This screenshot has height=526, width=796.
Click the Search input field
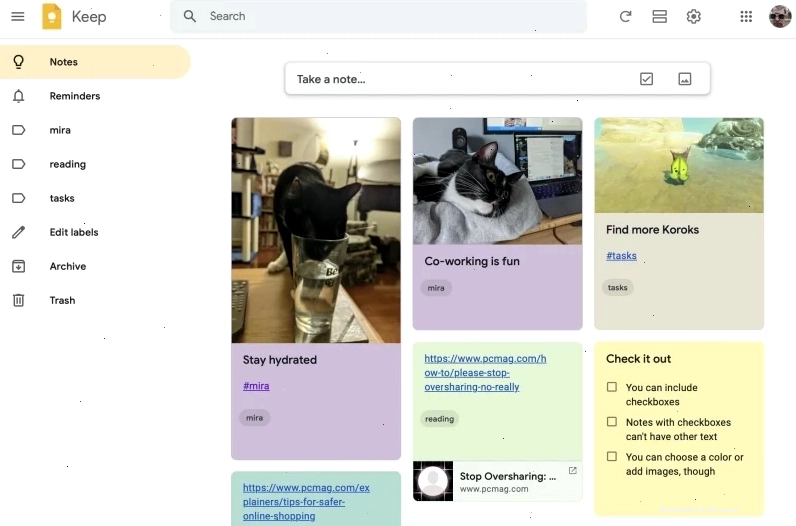pos(378,16)
